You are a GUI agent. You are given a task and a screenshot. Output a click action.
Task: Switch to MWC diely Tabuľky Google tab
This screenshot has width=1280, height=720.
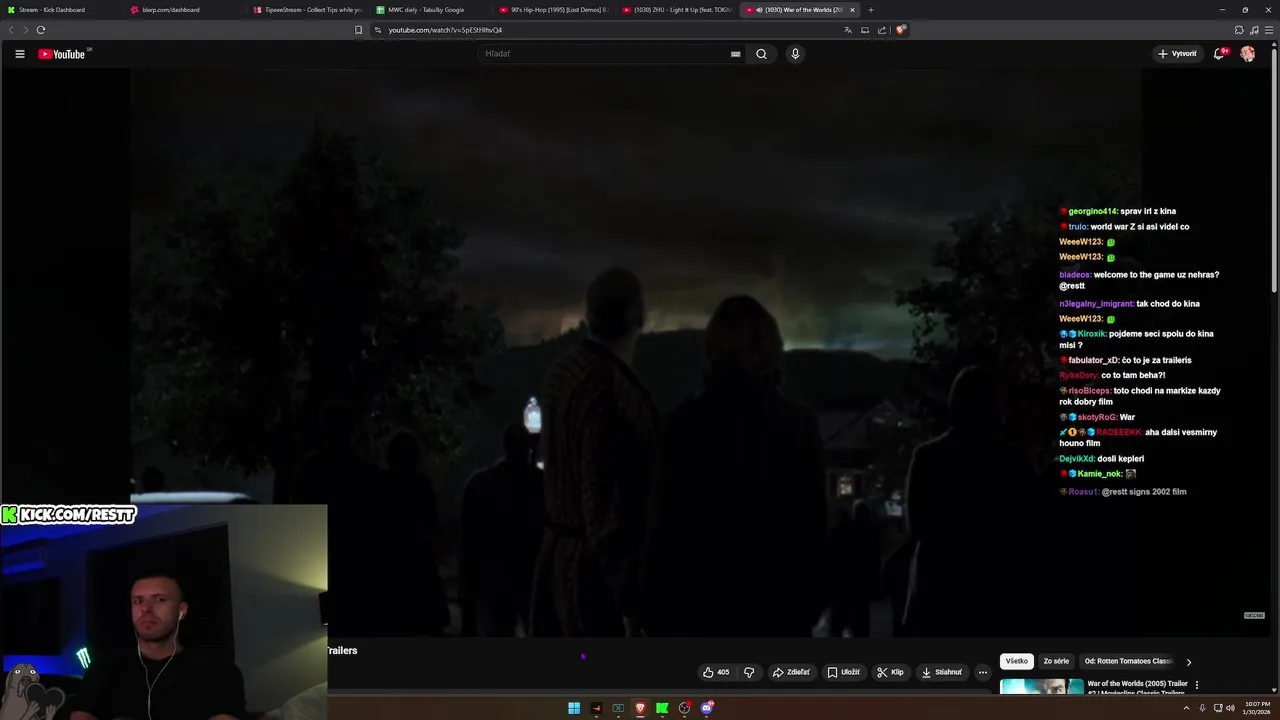tap(430, 10)
